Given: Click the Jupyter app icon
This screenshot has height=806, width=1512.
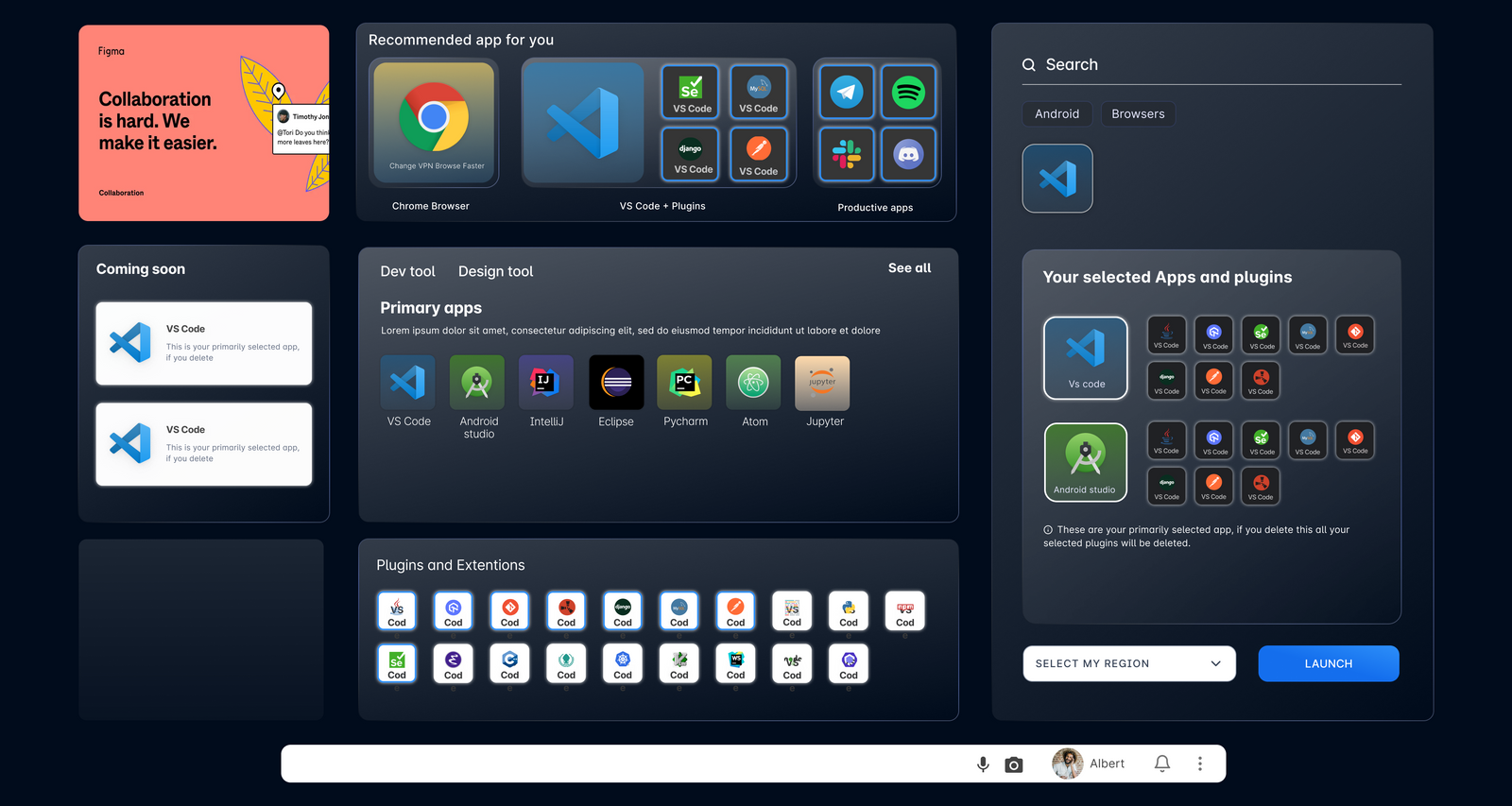Looking at the screenshot, I should (823, 383).
